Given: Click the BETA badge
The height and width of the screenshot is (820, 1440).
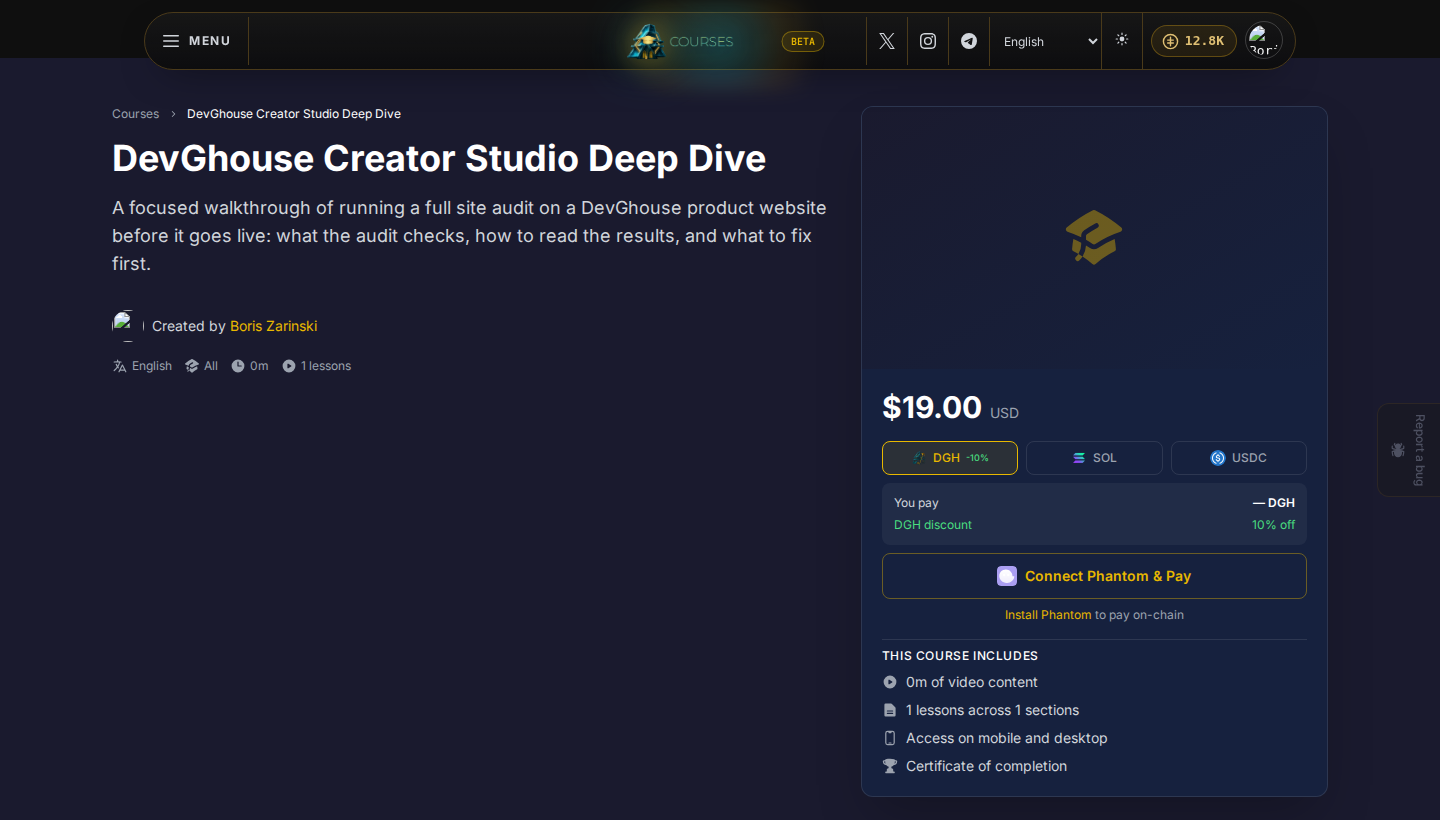Looking at the screenshot, I should [x=803, y=41].
